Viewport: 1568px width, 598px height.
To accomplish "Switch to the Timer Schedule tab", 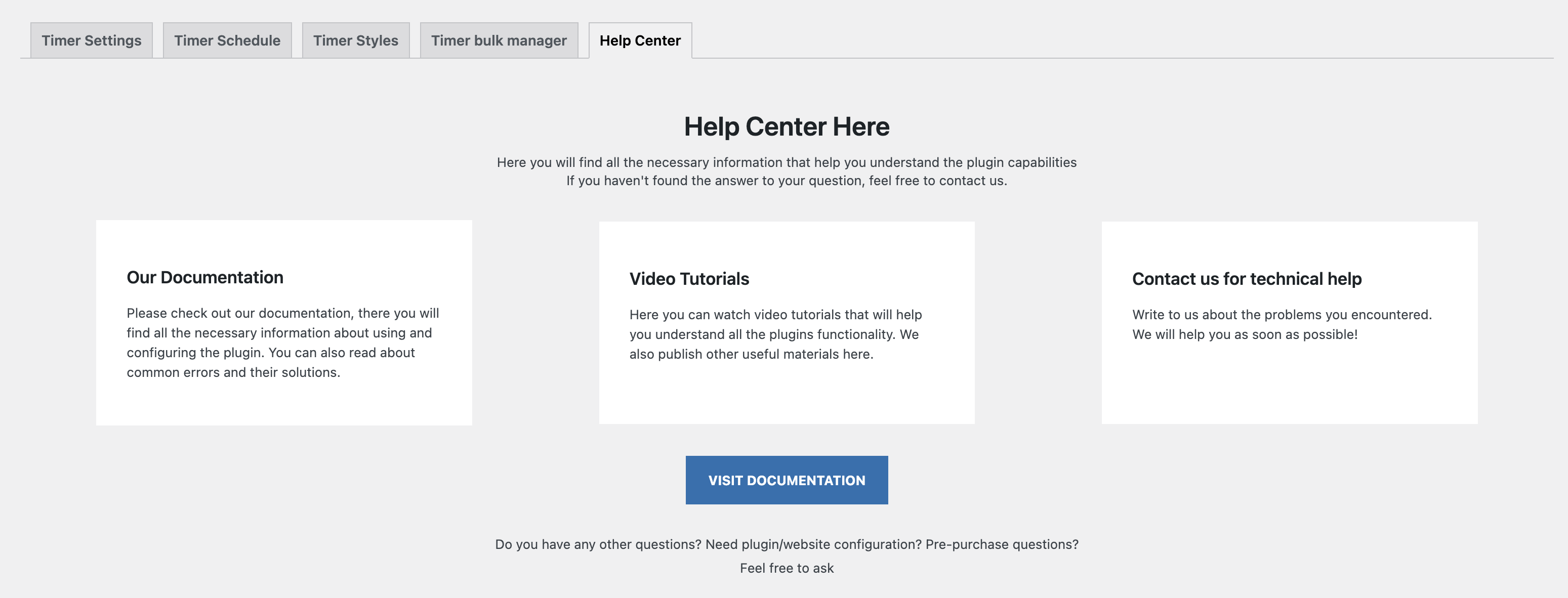I will (x=227, y=40).
